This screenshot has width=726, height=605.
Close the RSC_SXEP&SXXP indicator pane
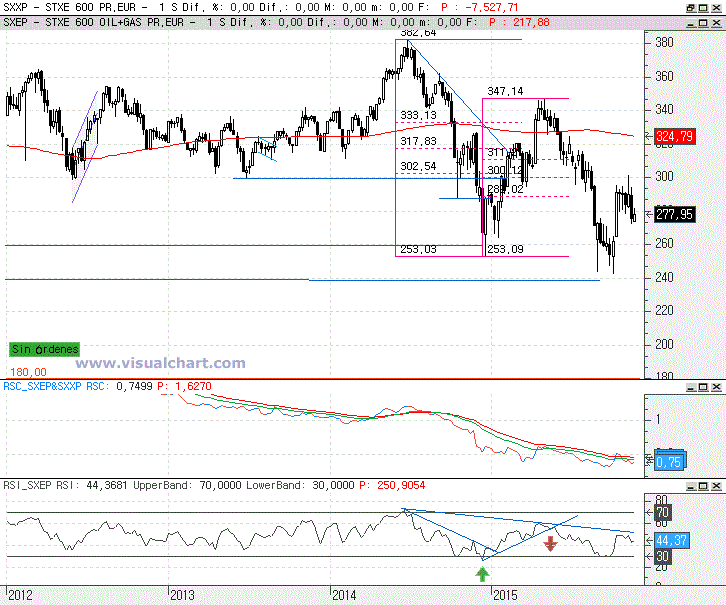tap(716, 387)
